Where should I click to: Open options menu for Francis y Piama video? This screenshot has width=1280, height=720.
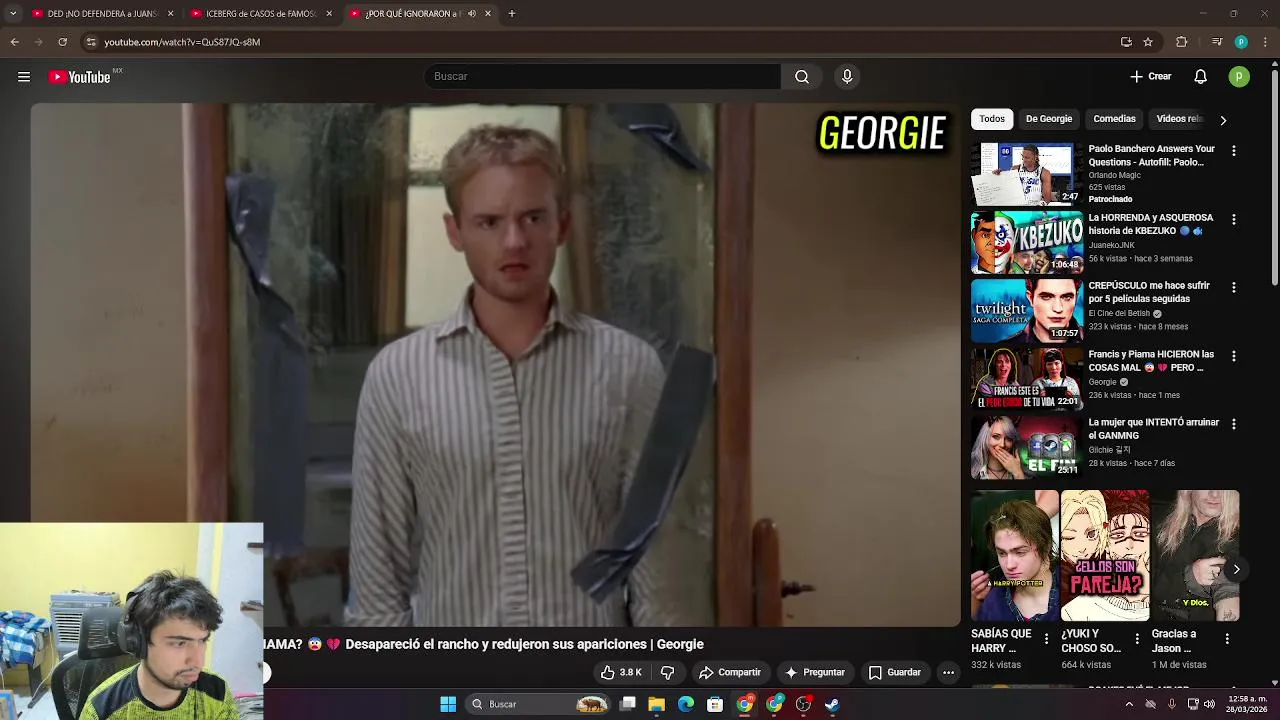(x=1233, y=356)
